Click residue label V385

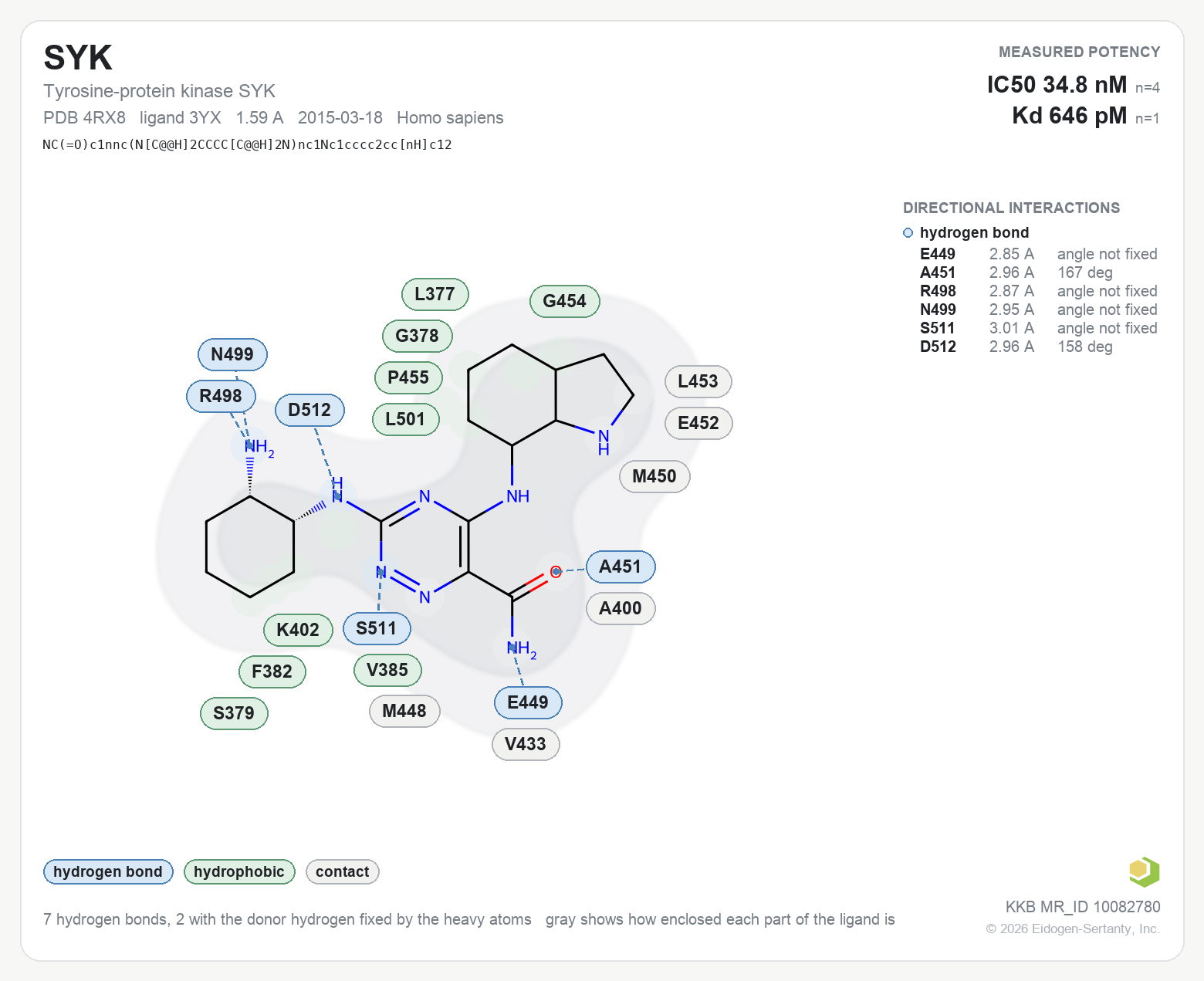click(x=388, y=670)
